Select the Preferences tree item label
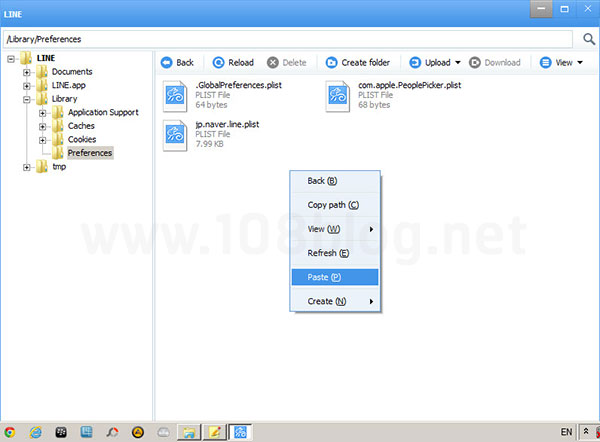600x442 pixels. click(90, 153)
